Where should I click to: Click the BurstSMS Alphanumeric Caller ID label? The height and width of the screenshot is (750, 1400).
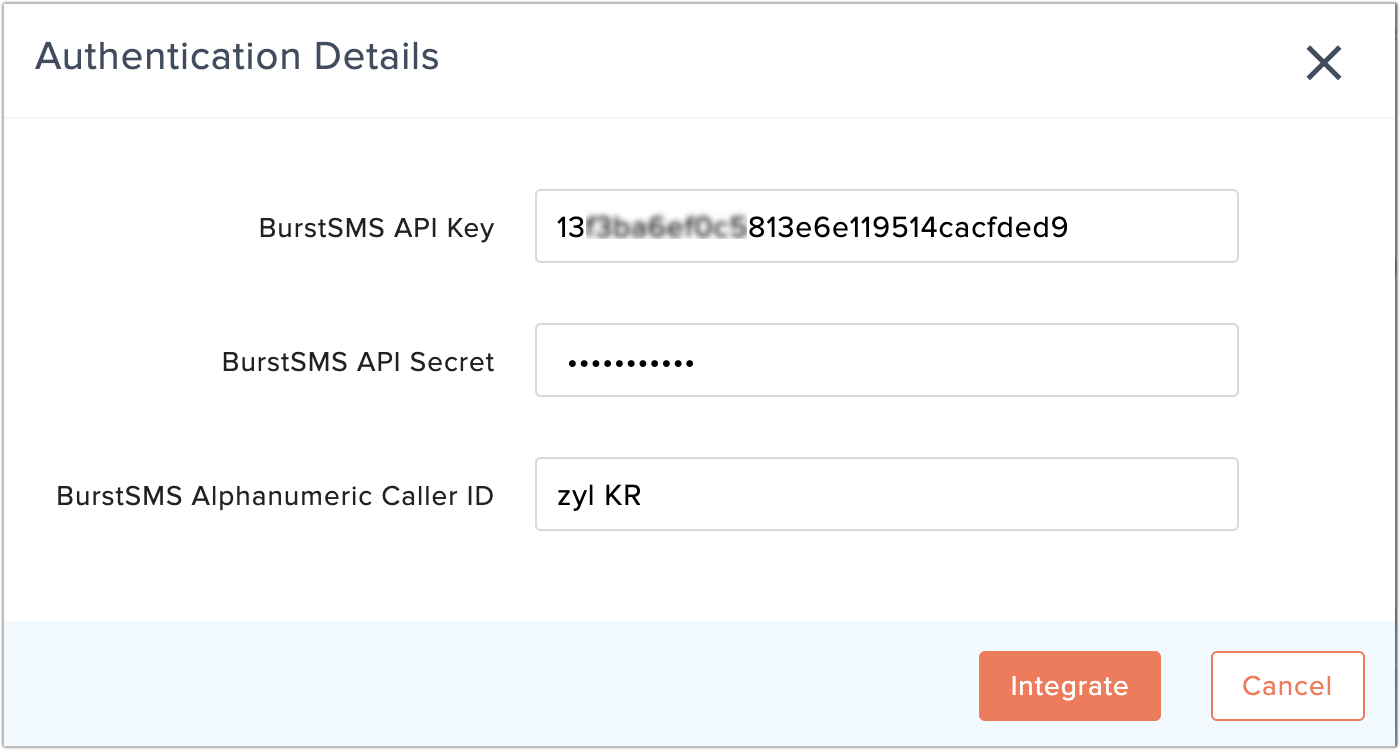(x=275, y=496)
